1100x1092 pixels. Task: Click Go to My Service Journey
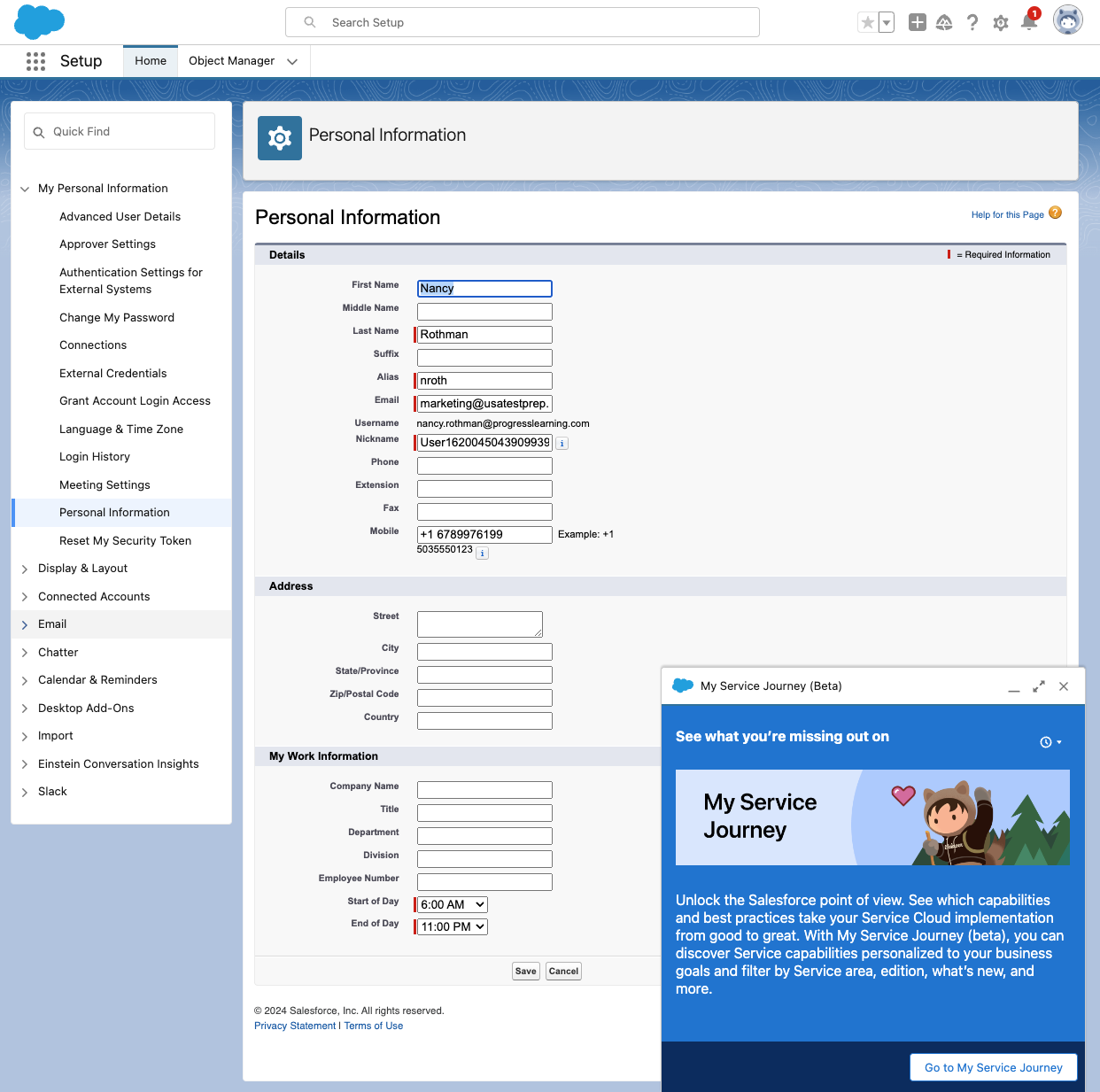(994, 1067)
